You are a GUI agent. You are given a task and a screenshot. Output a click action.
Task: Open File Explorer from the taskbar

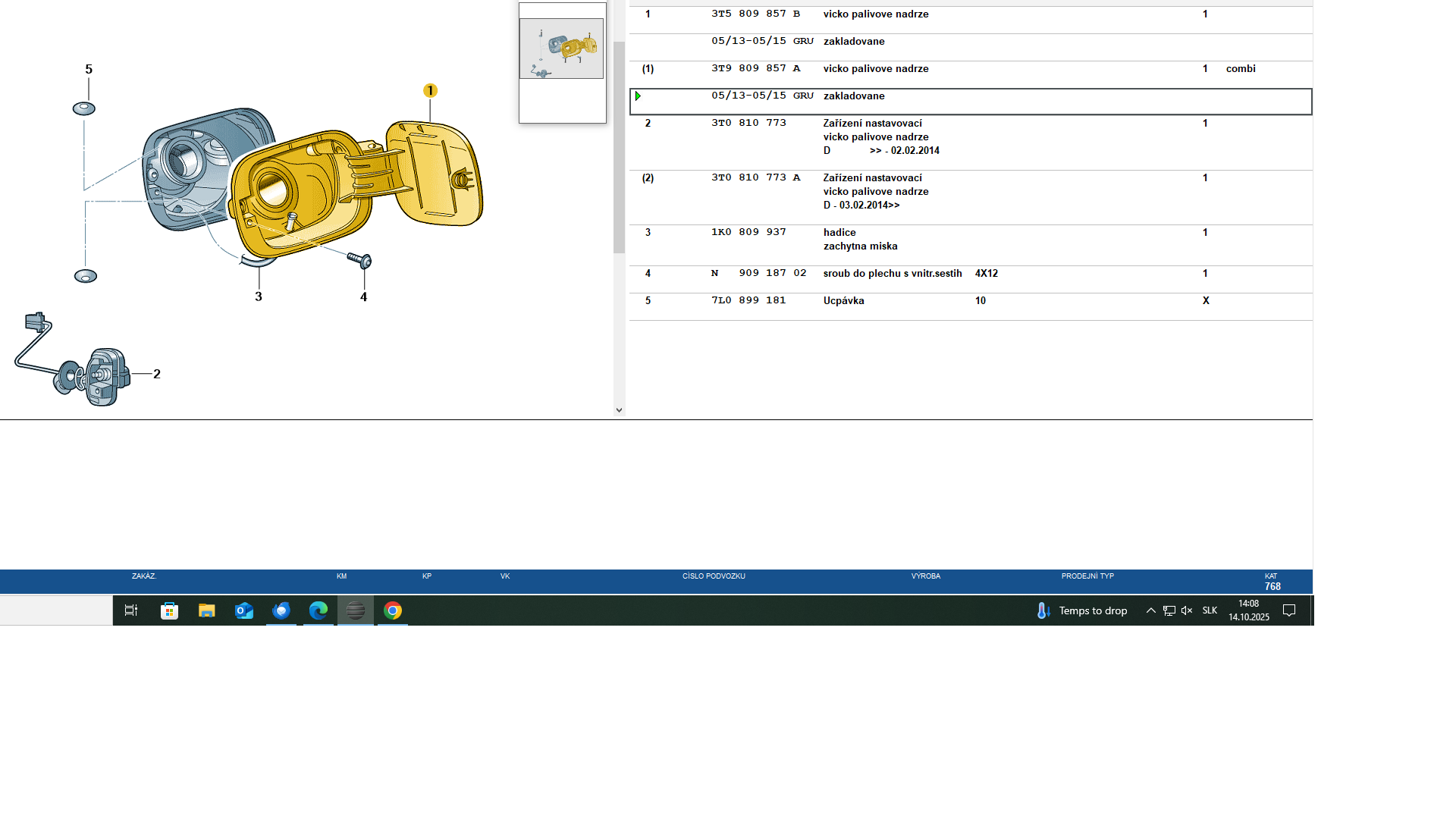coord(206,610)
